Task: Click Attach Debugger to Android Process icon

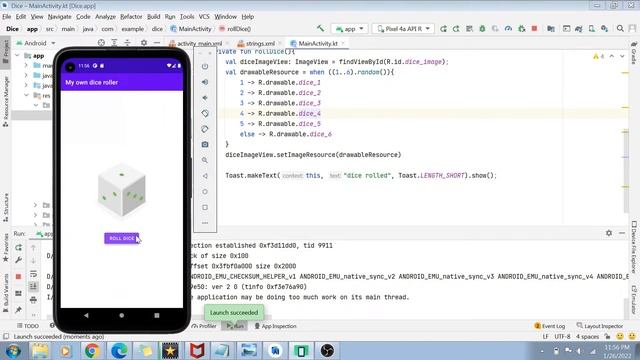Action: click(x=521, y=29)
